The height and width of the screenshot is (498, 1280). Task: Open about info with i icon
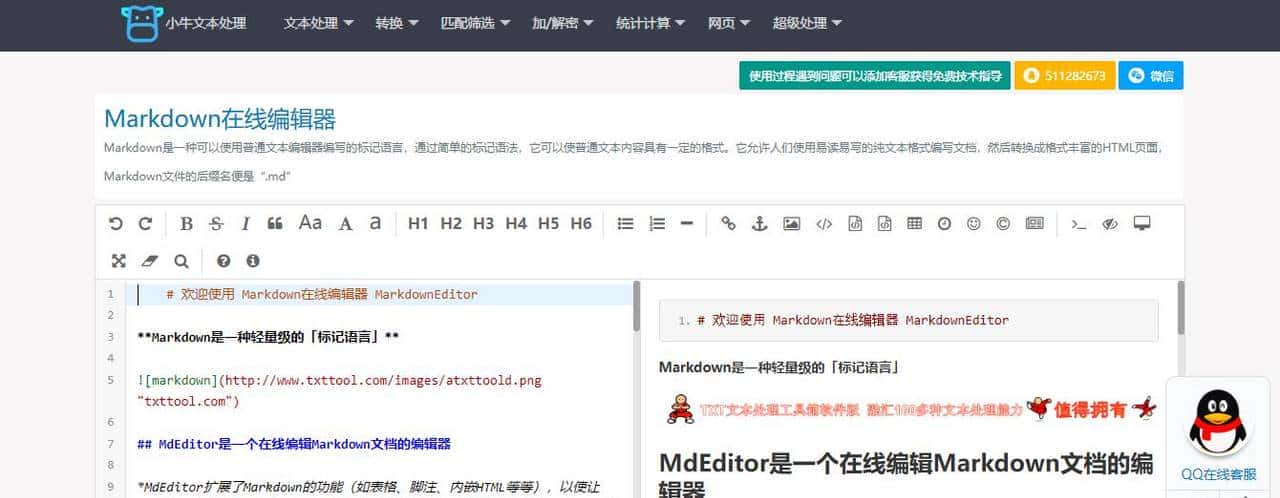point(253,261)
